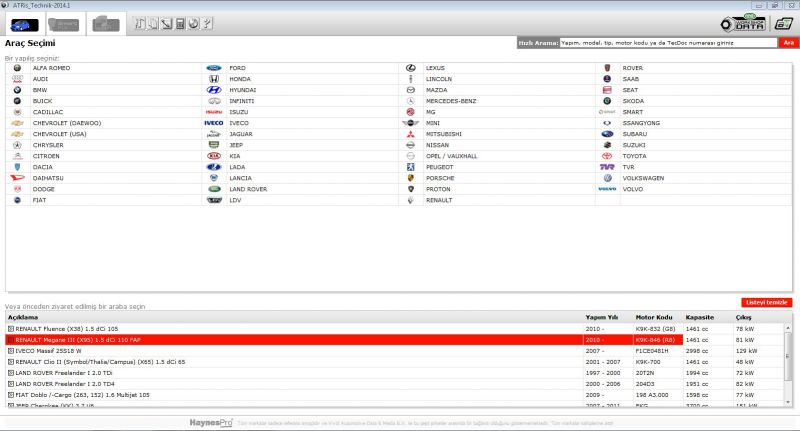Click the Alfa Romeo logo icon
Screen dimensions: 800x431
point(17,68)
